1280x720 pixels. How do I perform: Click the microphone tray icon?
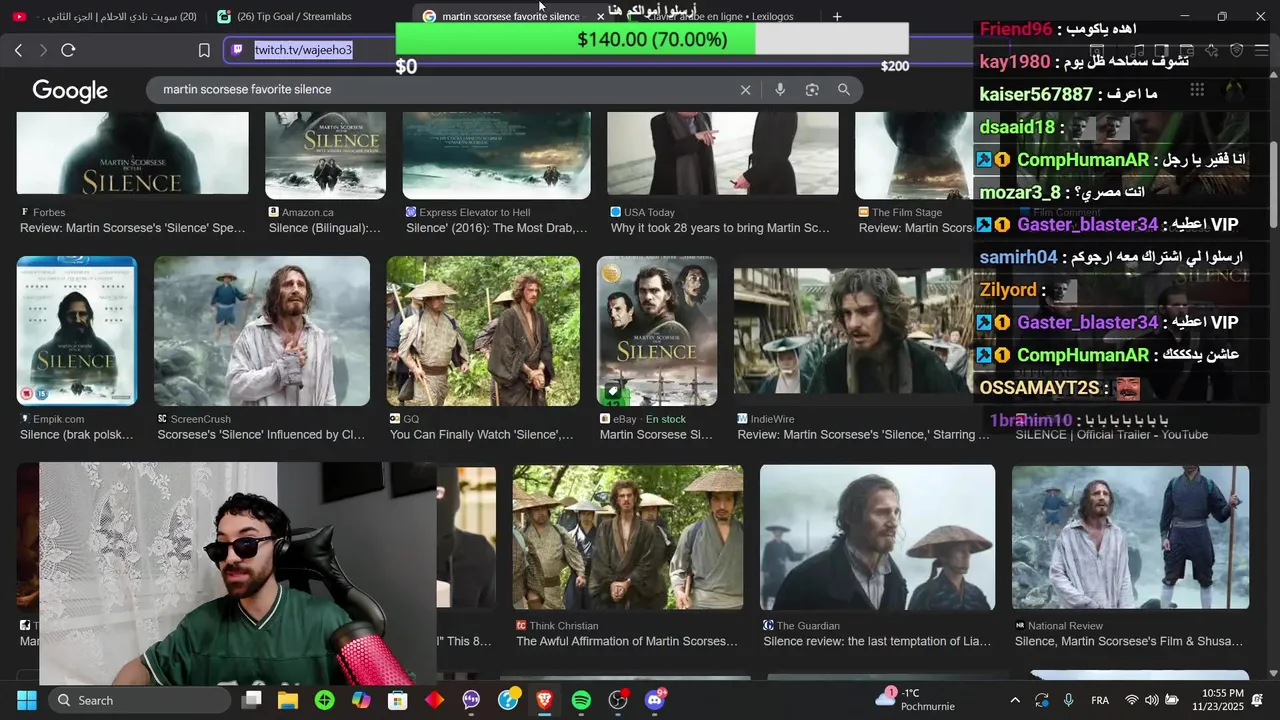1069,700
